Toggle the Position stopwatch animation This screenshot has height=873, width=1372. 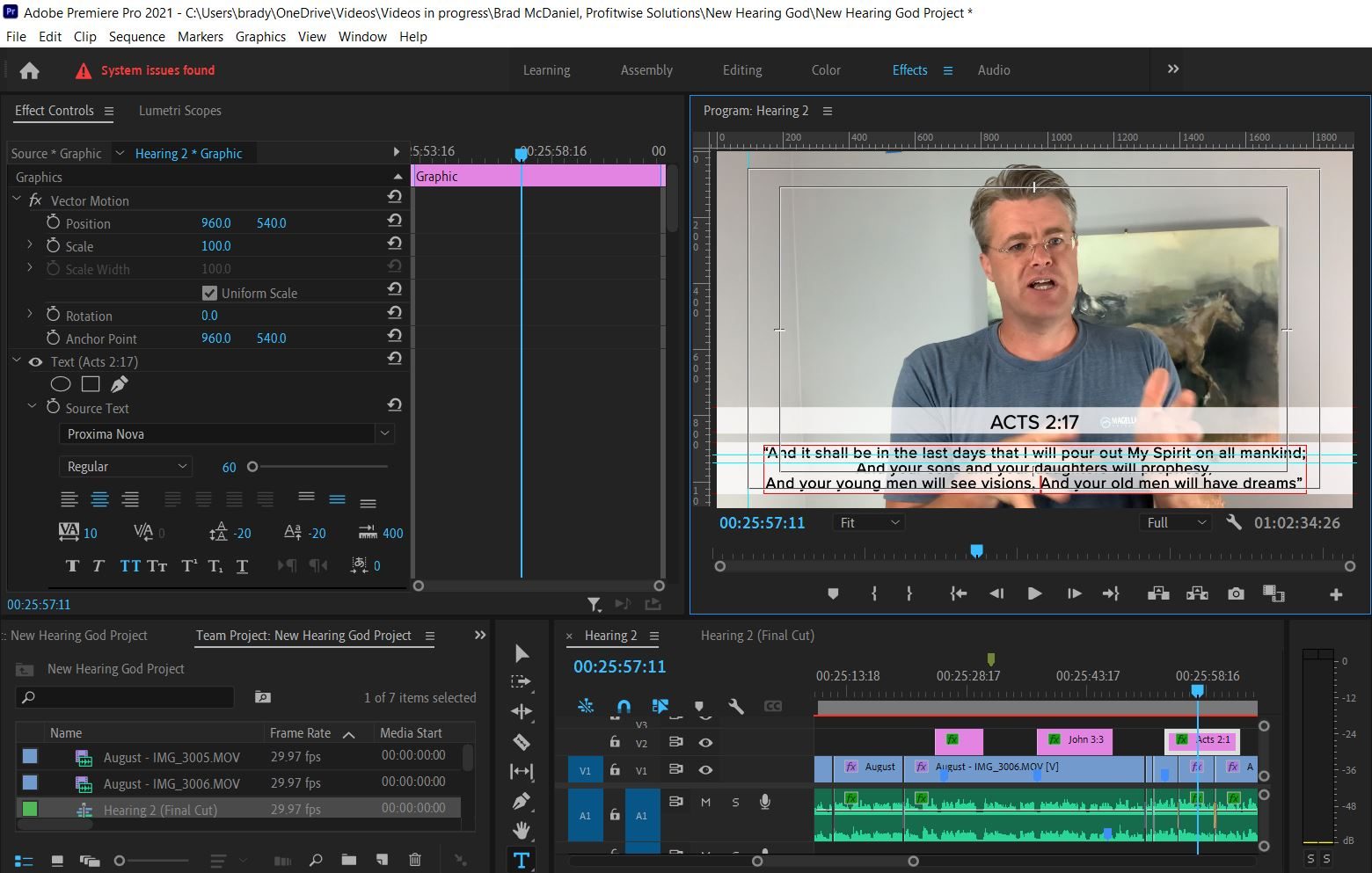click(x=53, y=223)
